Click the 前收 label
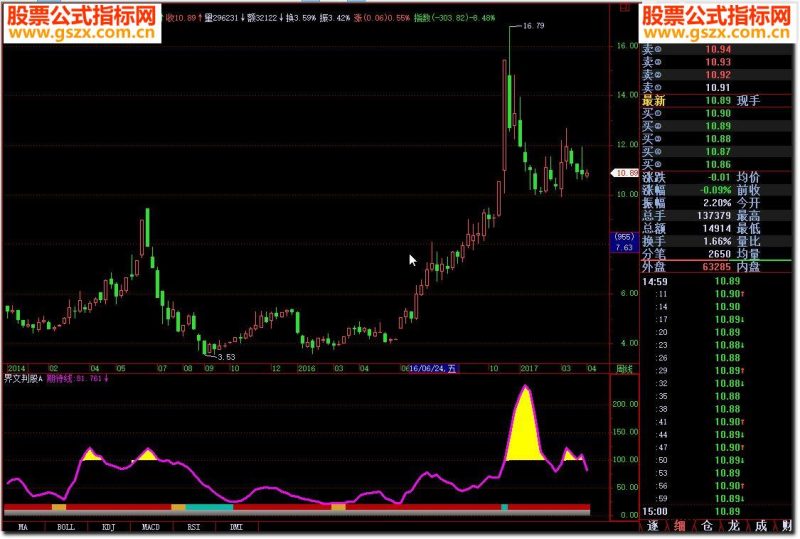This screenshot has height=539, width=800. 748,190
